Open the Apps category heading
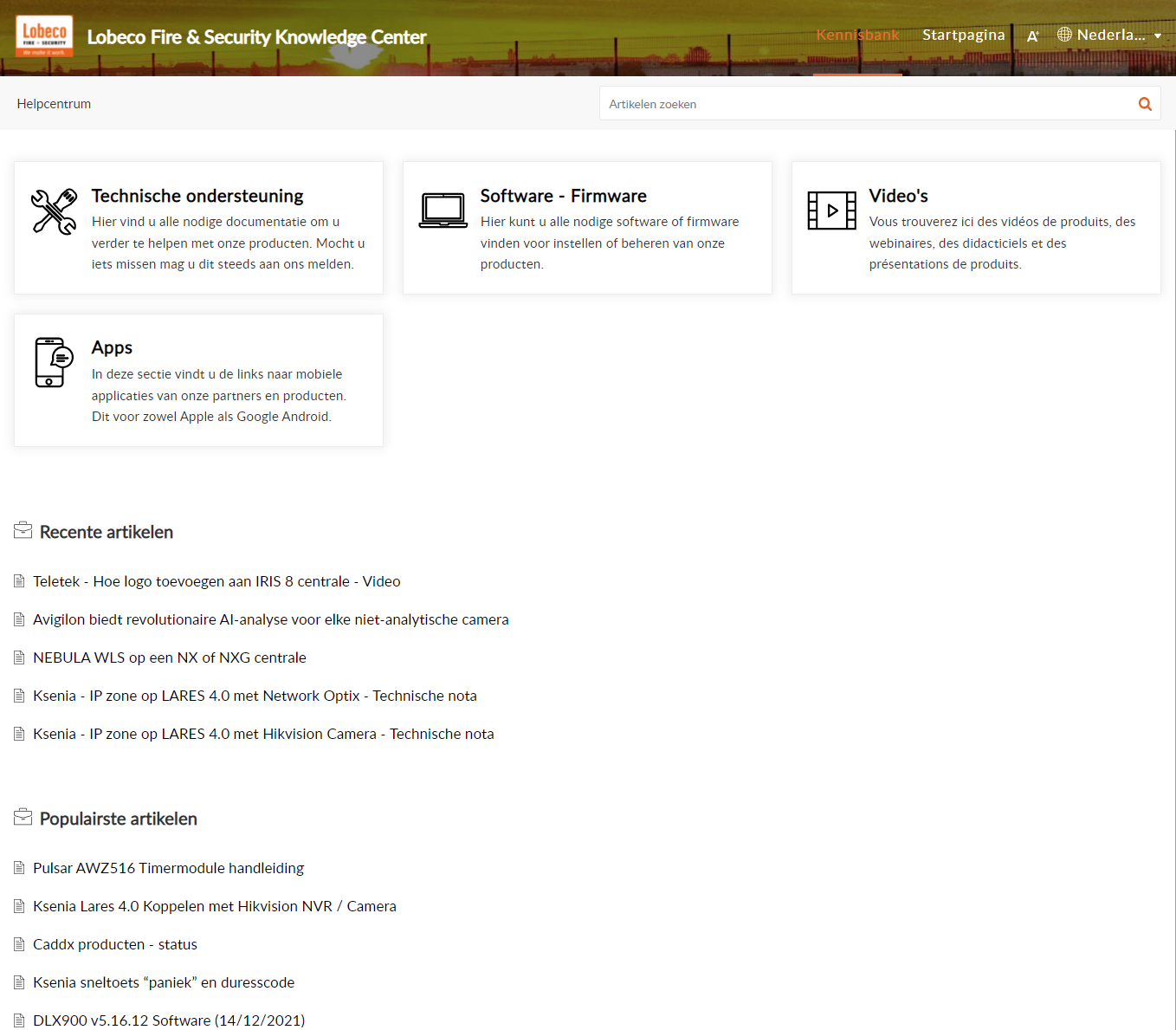The image size is (1176, 1030). coord(112,347)
